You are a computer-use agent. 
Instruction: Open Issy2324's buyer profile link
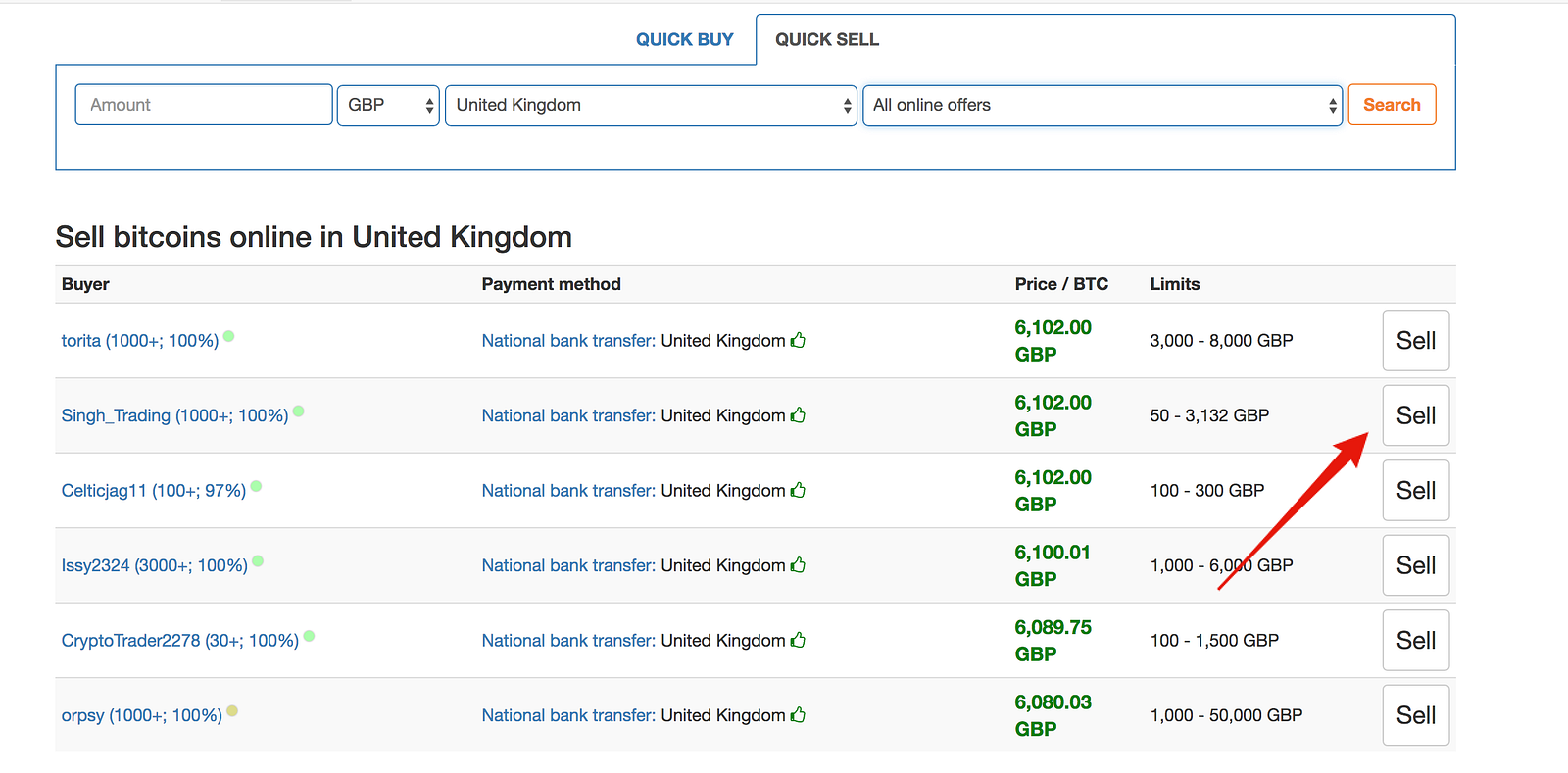pyautogui.click(x=154, y=565)
